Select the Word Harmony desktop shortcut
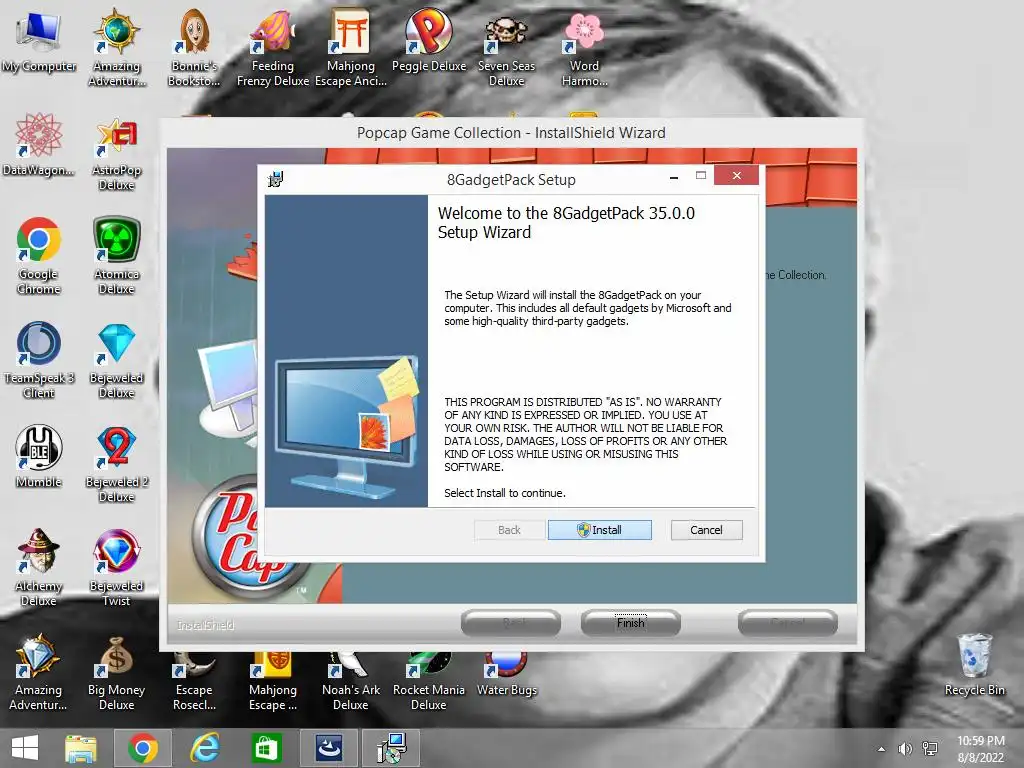Viewport: 1024px width, 768px height. (x=584, y=48)
